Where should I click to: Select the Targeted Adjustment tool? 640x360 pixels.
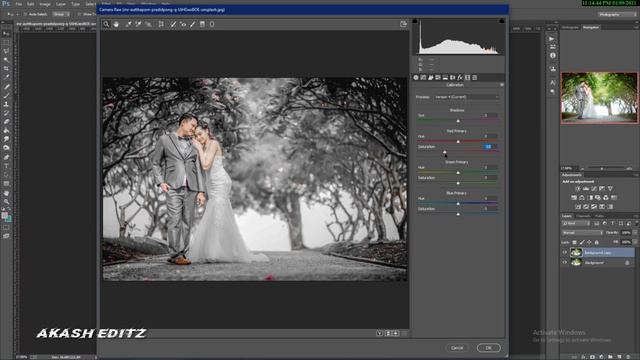click(148, 24)
